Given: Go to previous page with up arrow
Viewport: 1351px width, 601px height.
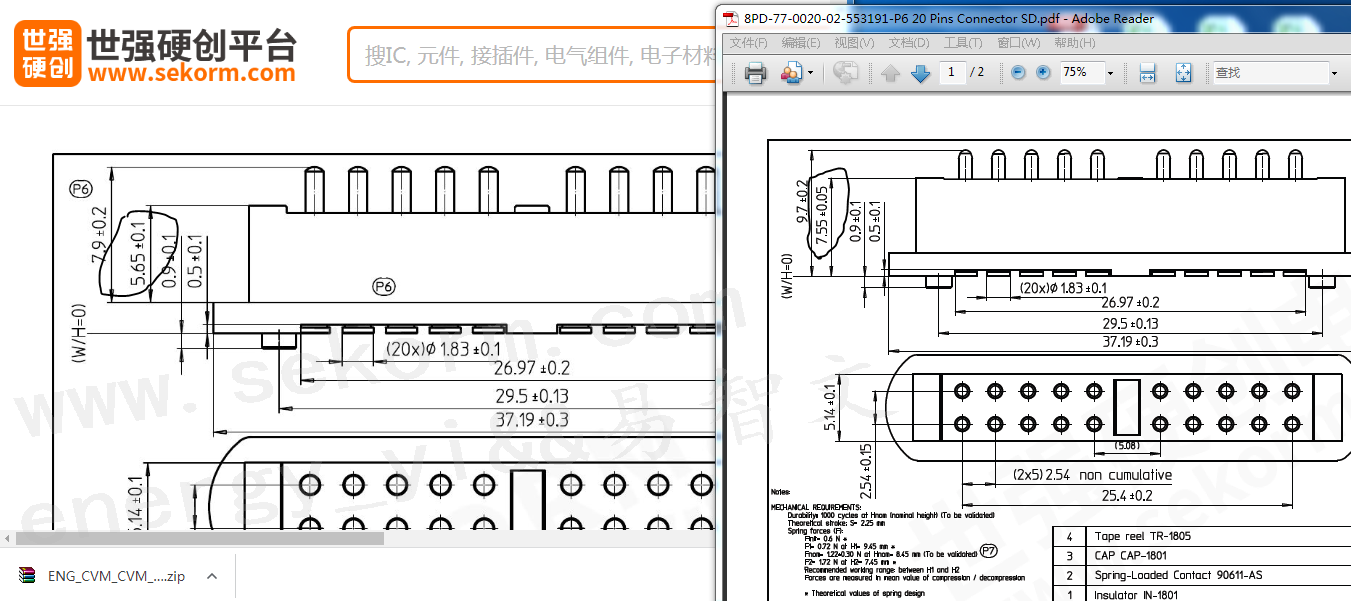Looking at the screenshot, I should click(x=891, y=73).
